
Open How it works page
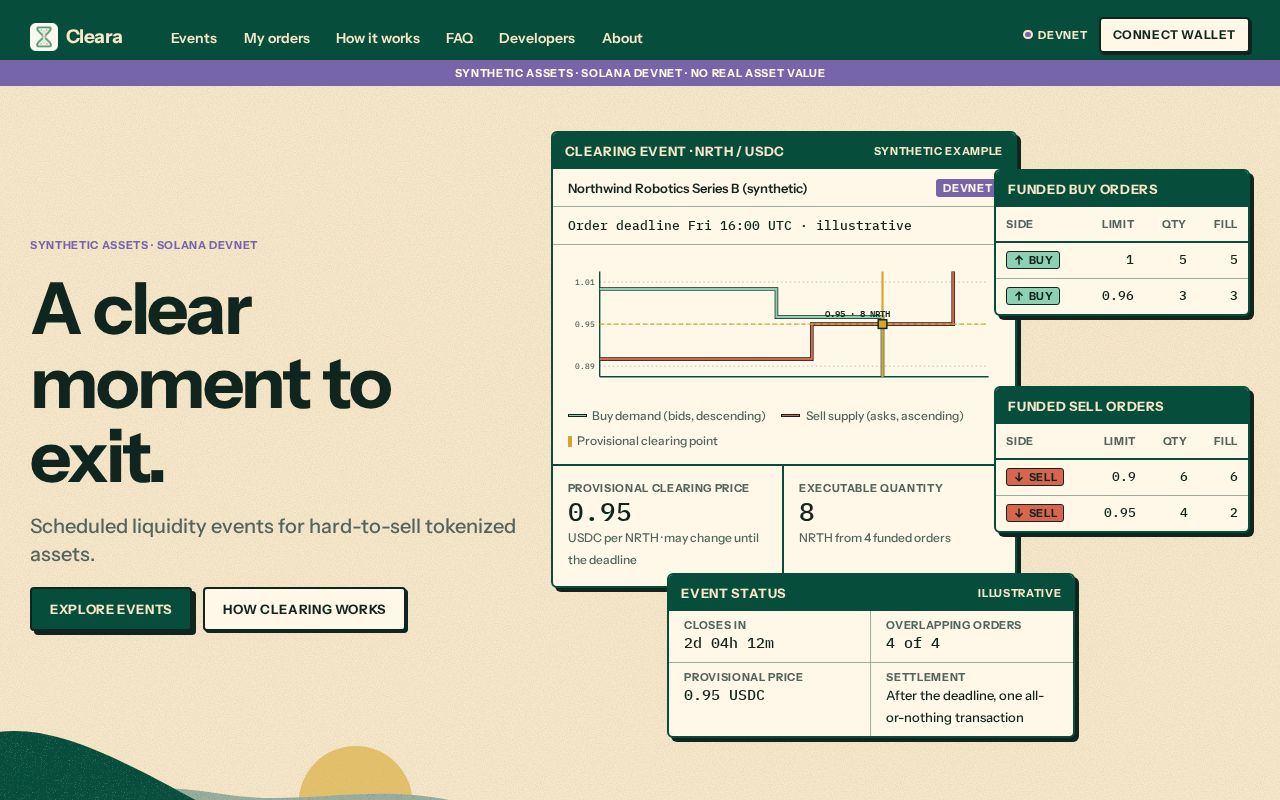tap(378, 38)
